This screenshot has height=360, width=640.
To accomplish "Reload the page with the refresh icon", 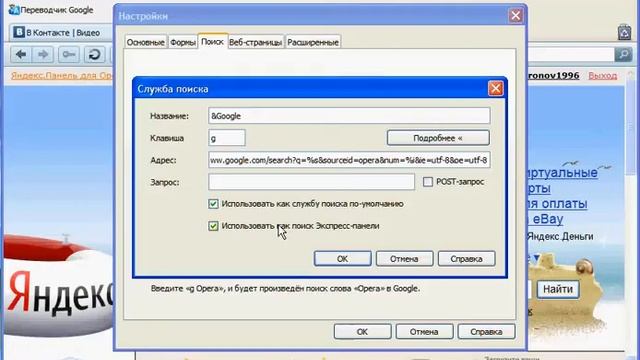I will pos(95,55).
